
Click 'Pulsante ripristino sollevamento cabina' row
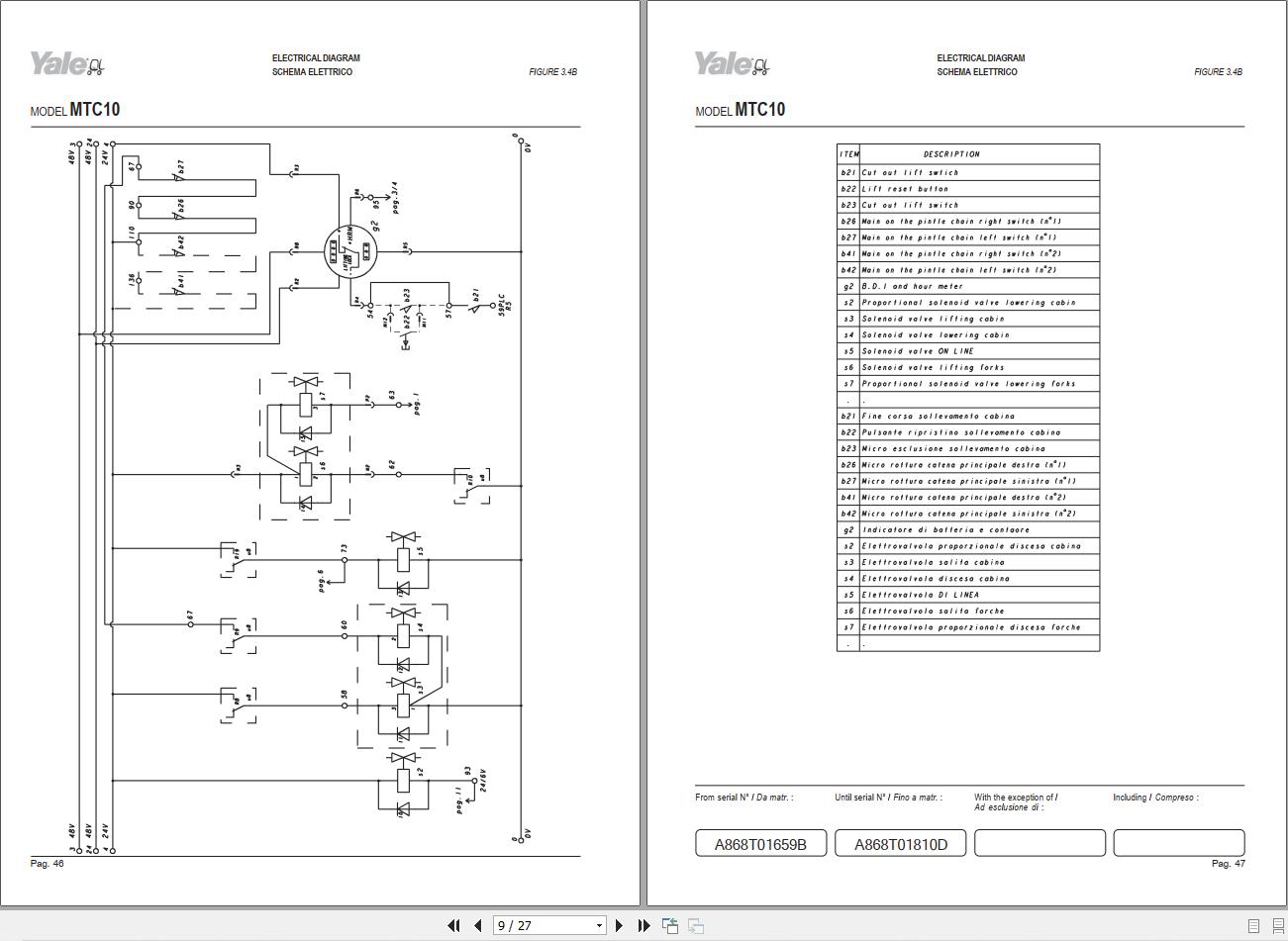click(968, 432)
